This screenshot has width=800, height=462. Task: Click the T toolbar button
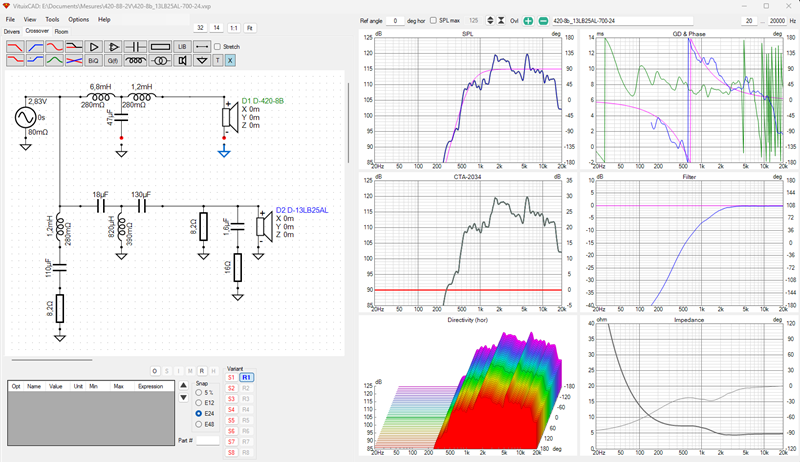click(x=218, y=61)
